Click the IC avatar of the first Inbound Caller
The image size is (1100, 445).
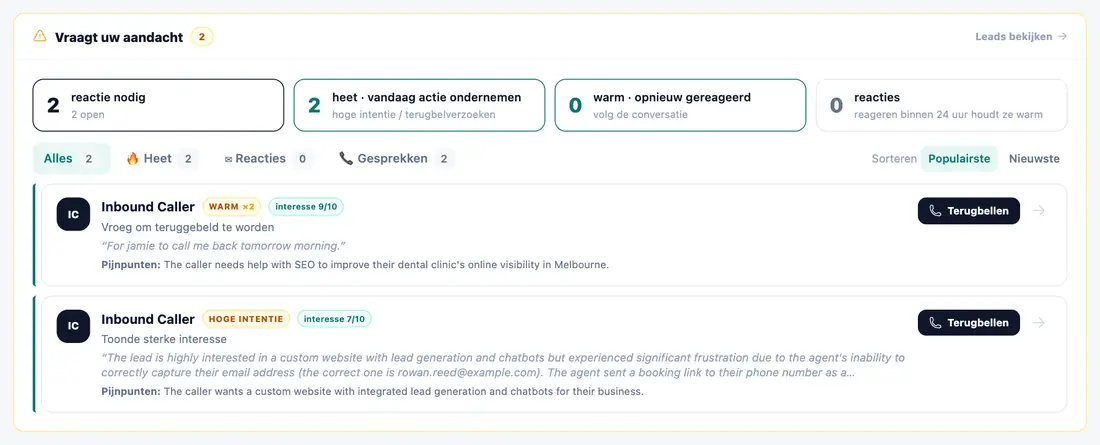pos(74,214)
